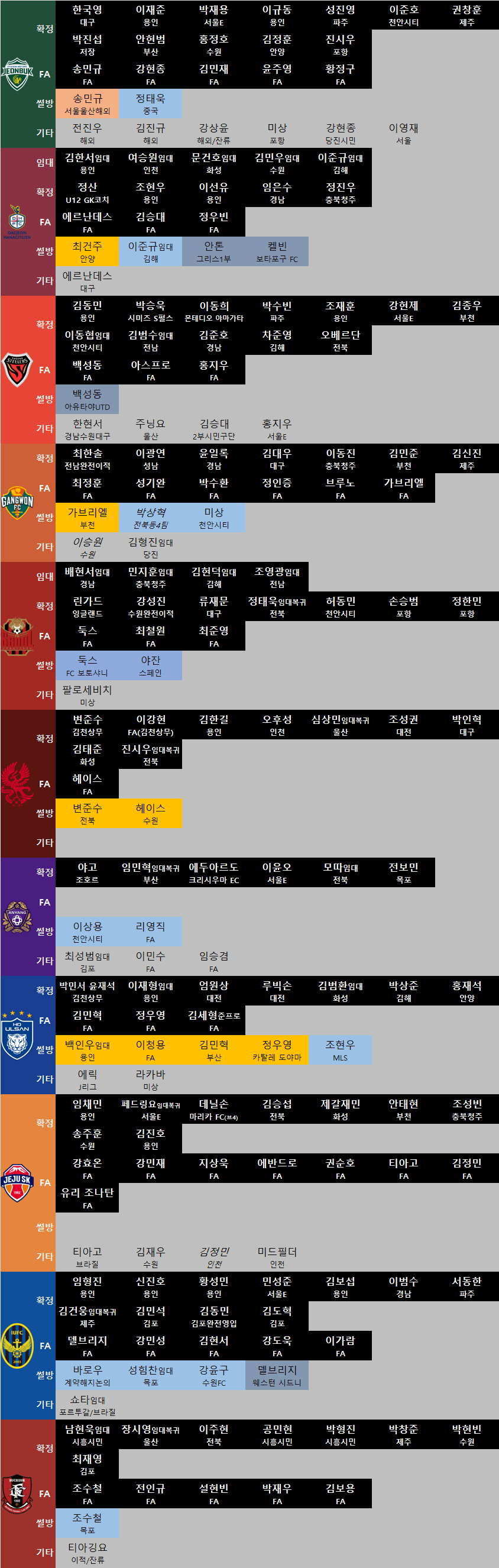The width and height of the screenshot is (499, 1568).
Task: Click the Gangwon FC logo
Action: tap(17, 502)
